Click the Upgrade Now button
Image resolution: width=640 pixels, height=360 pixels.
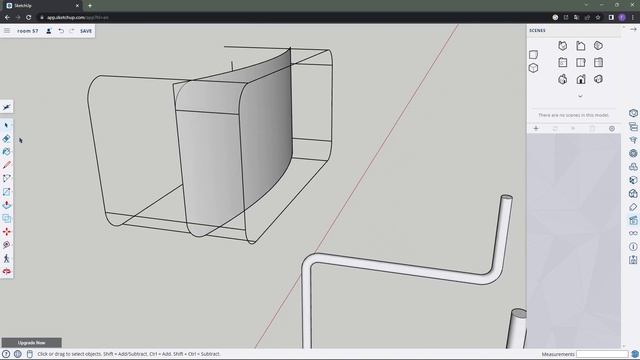point(31,342)
